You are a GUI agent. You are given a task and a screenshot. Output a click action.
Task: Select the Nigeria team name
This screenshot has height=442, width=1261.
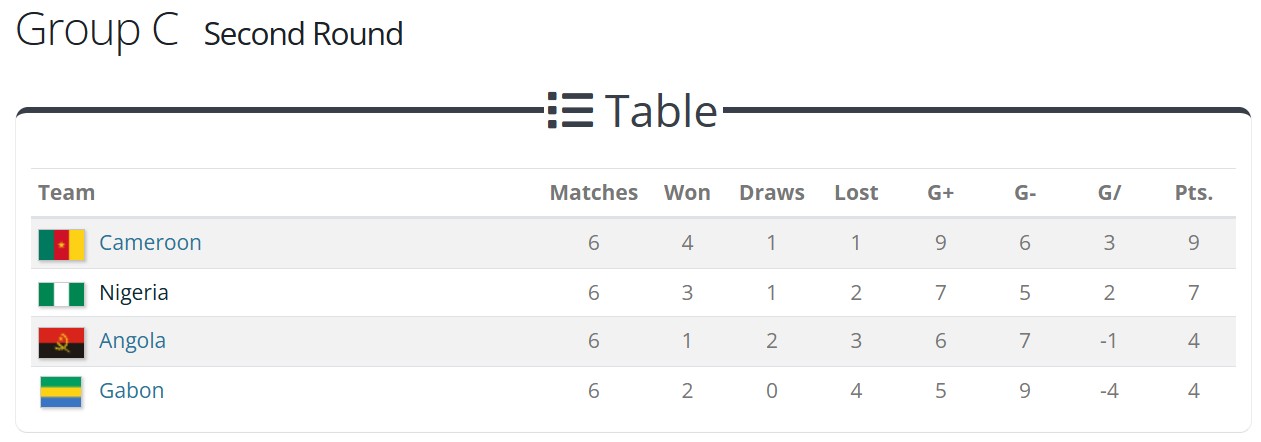[134, 293]
